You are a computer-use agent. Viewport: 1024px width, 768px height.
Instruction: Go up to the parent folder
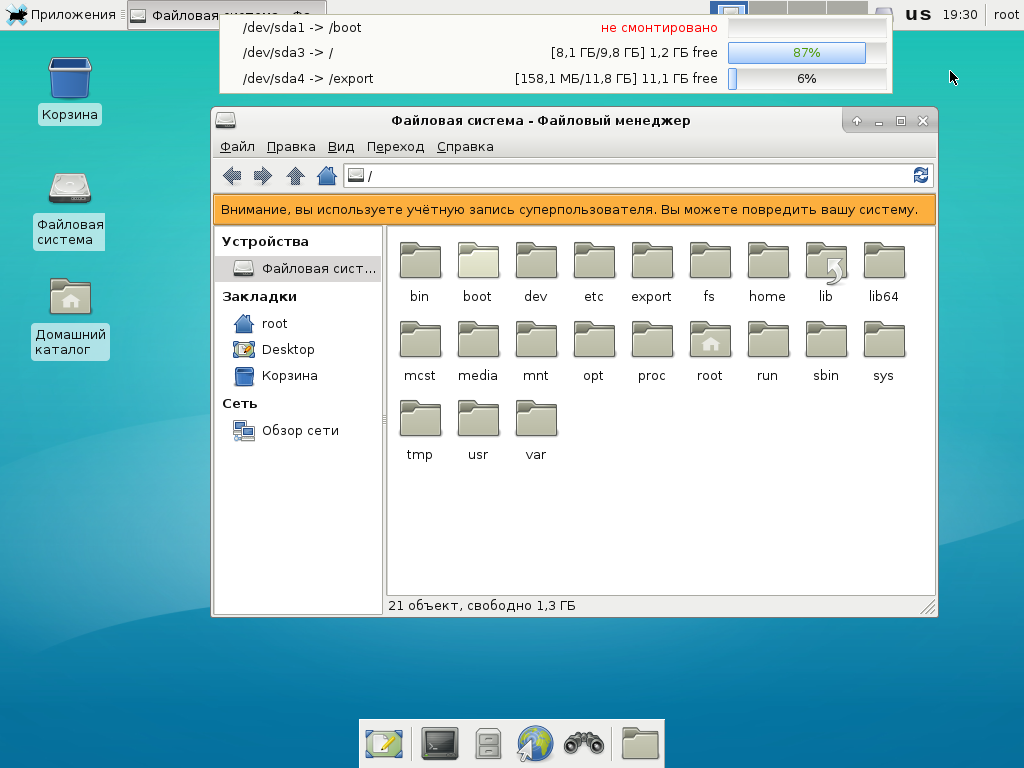tap(295, 176)
